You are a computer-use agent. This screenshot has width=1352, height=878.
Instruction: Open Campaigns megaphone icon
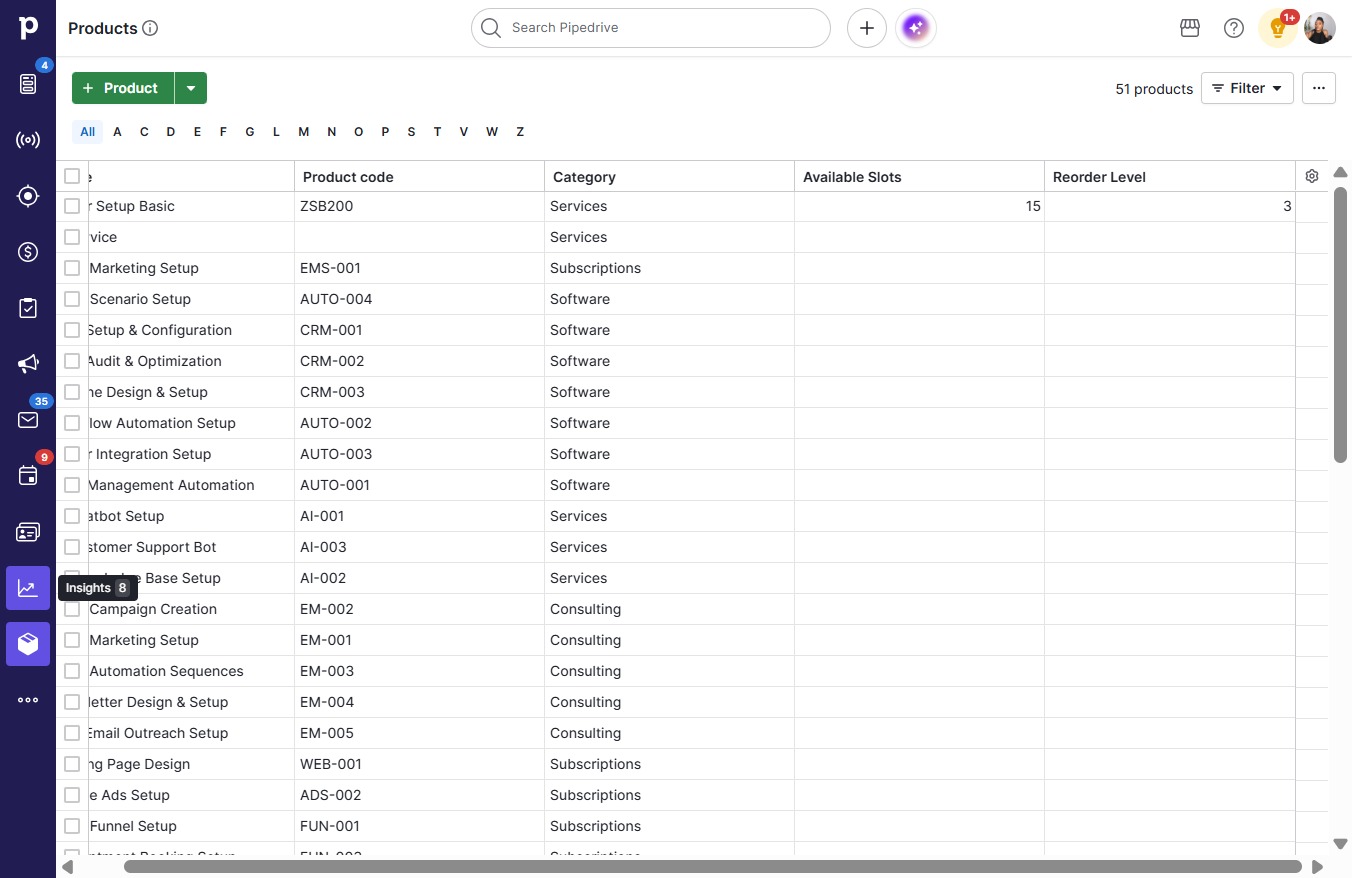(28, 364)
